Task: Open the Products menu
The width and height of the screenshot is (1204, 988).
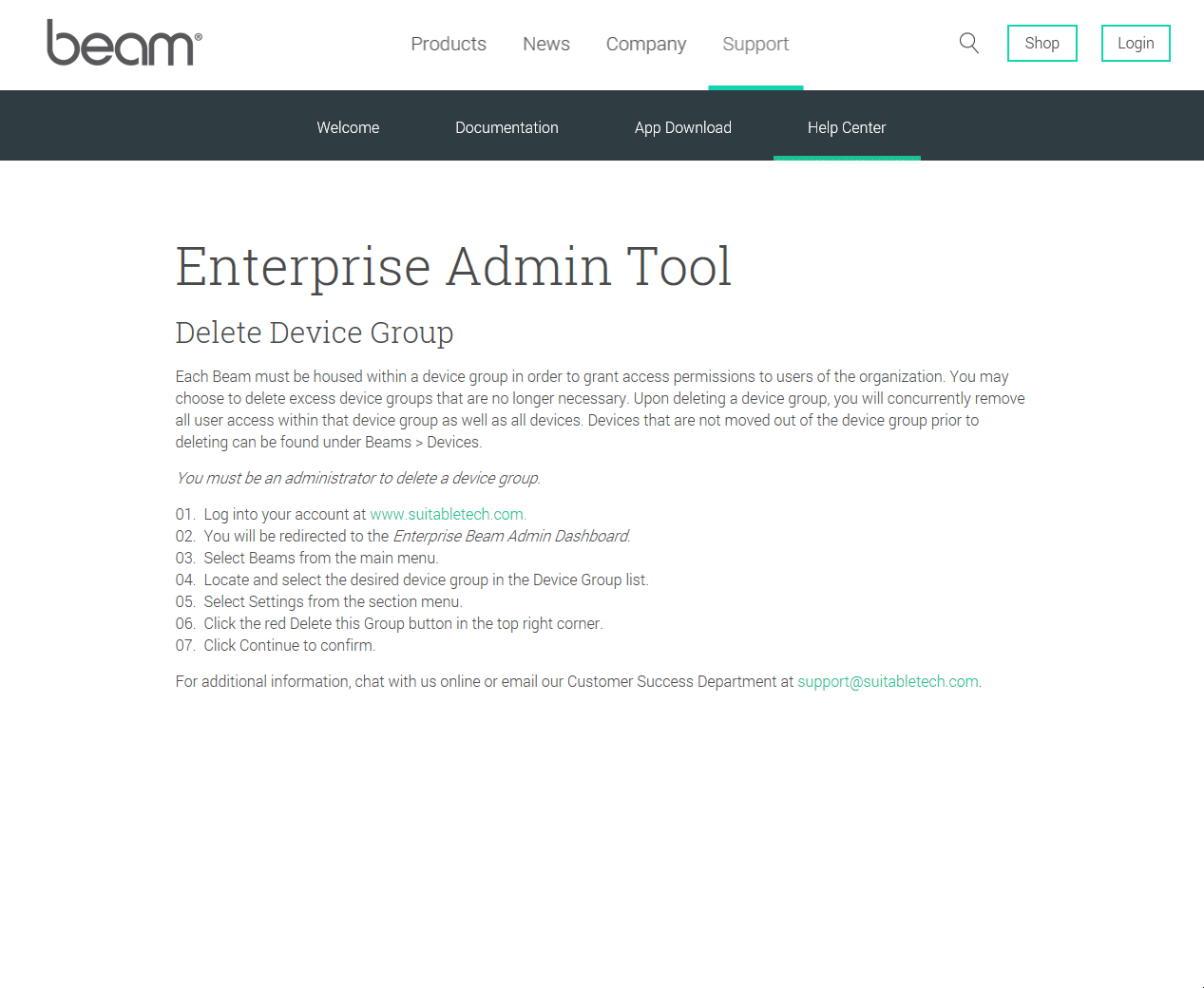Action: tap(449, 44)
